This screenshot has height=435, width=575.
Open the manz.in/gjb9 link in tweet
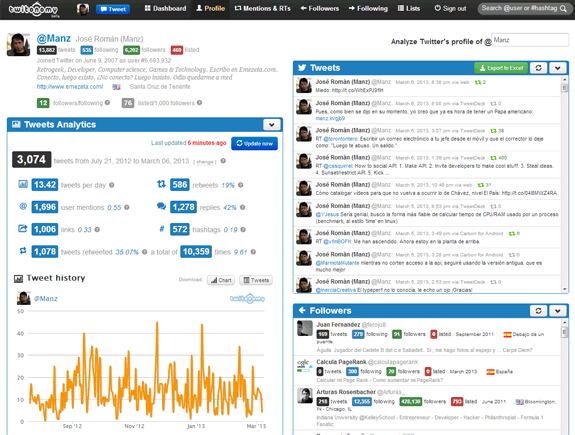[330, 118]
